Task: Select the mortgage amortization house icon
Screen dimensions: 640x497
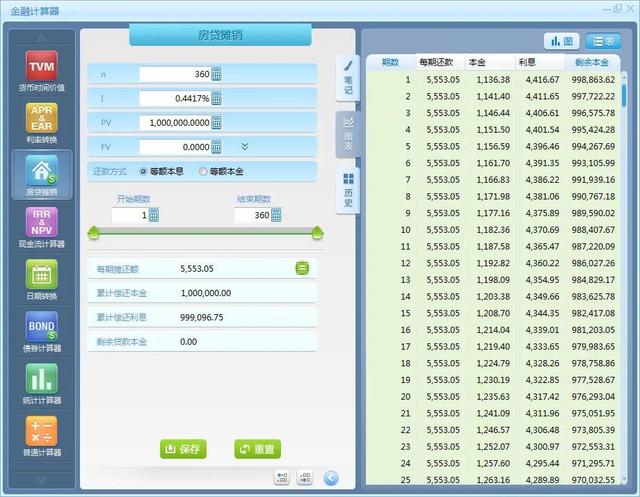Action: click(x=42, y=170)
